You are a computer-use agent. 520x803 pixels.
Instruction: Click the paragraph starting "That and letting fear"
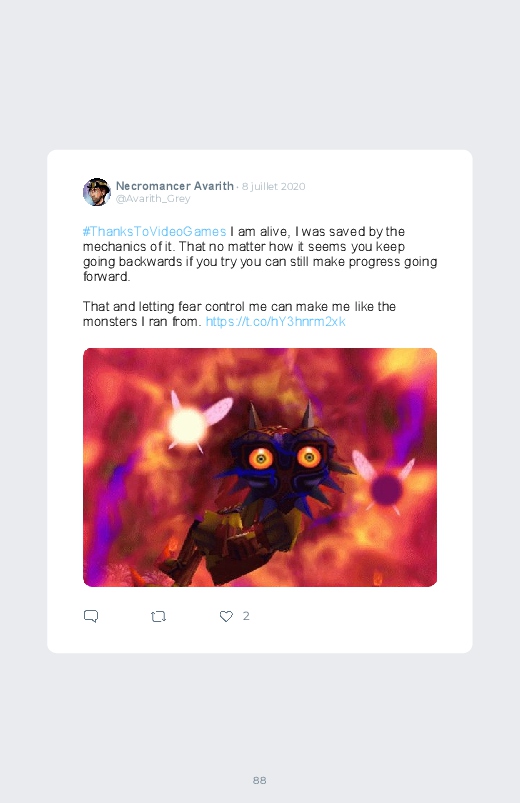(239, 314)
